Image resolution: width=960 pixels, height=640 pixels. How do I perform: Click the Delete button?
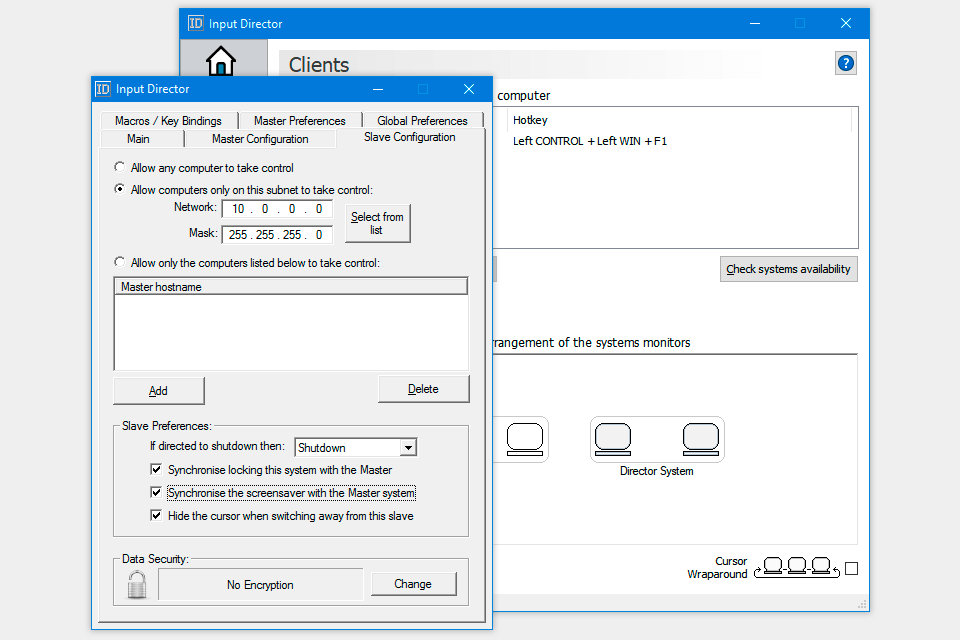[x=423, y=389]
